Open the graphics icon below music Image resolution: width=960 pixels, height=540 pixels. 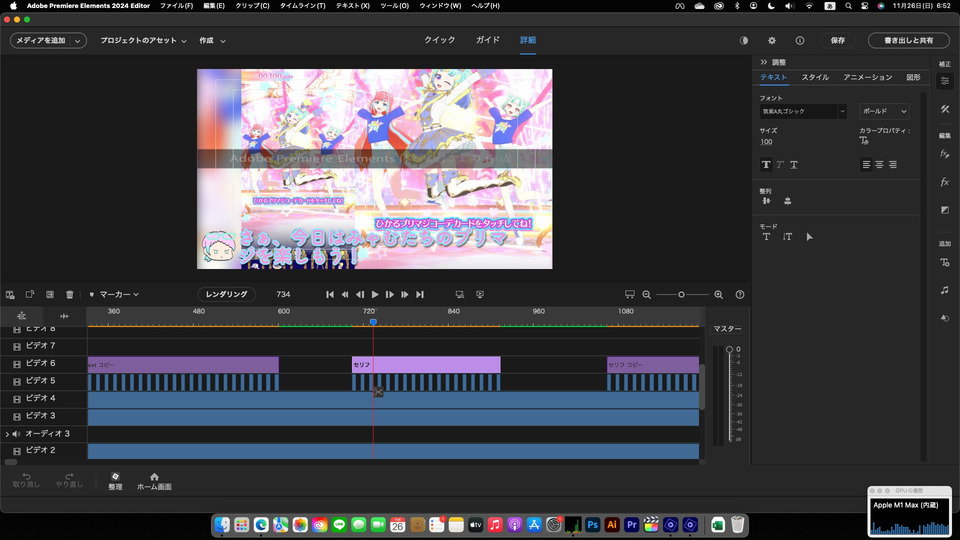click(945, 318)
